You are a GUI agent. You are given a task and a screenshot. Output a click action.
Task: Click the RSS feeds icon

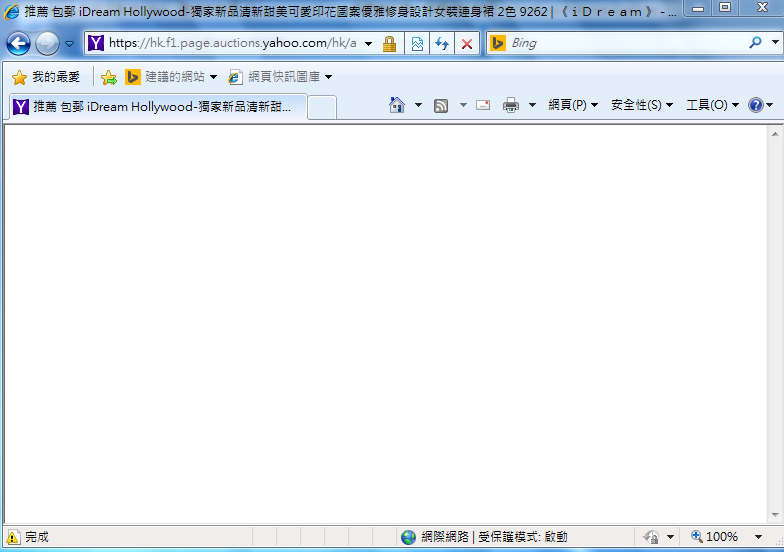pos(440,106)
